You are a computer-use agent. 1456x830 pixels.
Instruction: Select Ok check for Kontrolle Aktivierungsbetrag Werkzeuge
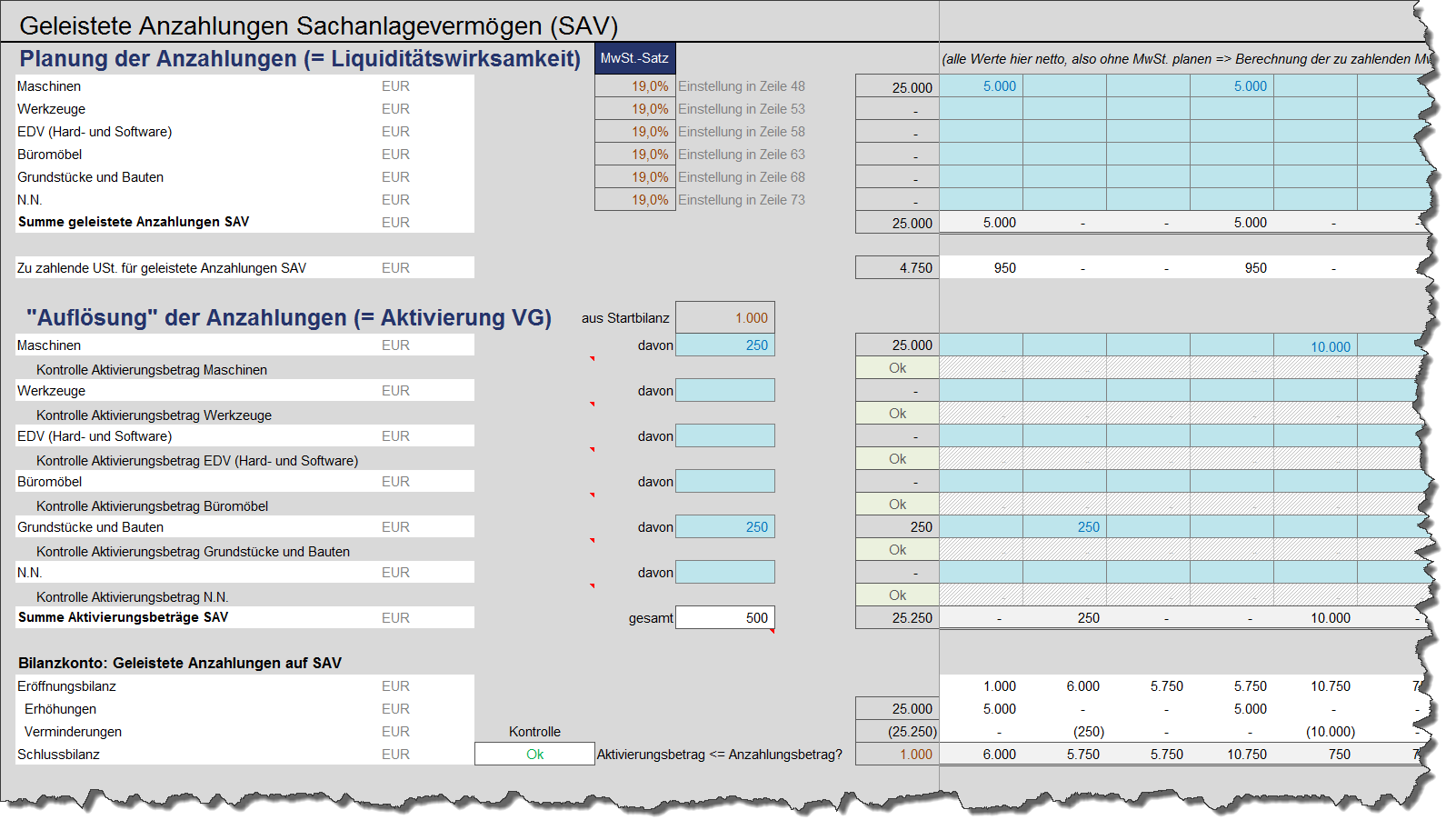[x=897, y=414]
